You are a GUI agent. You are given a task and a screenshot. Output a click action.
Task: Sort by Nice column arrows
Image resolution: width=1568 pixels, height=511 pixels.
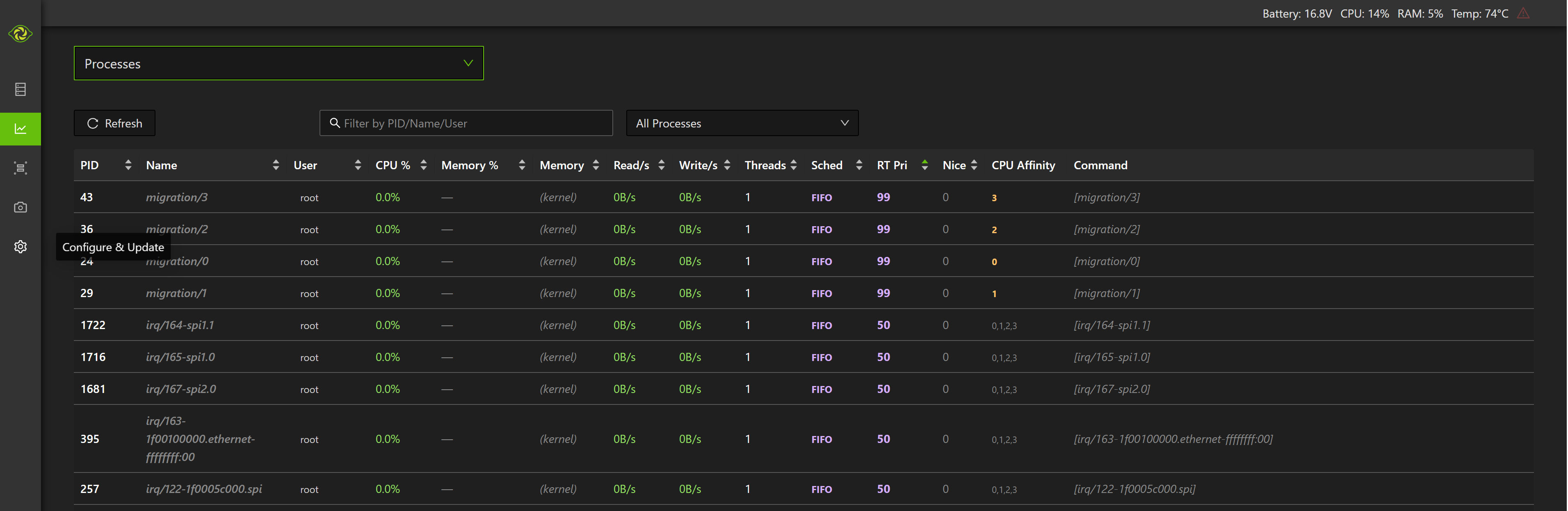pos(974,165)
